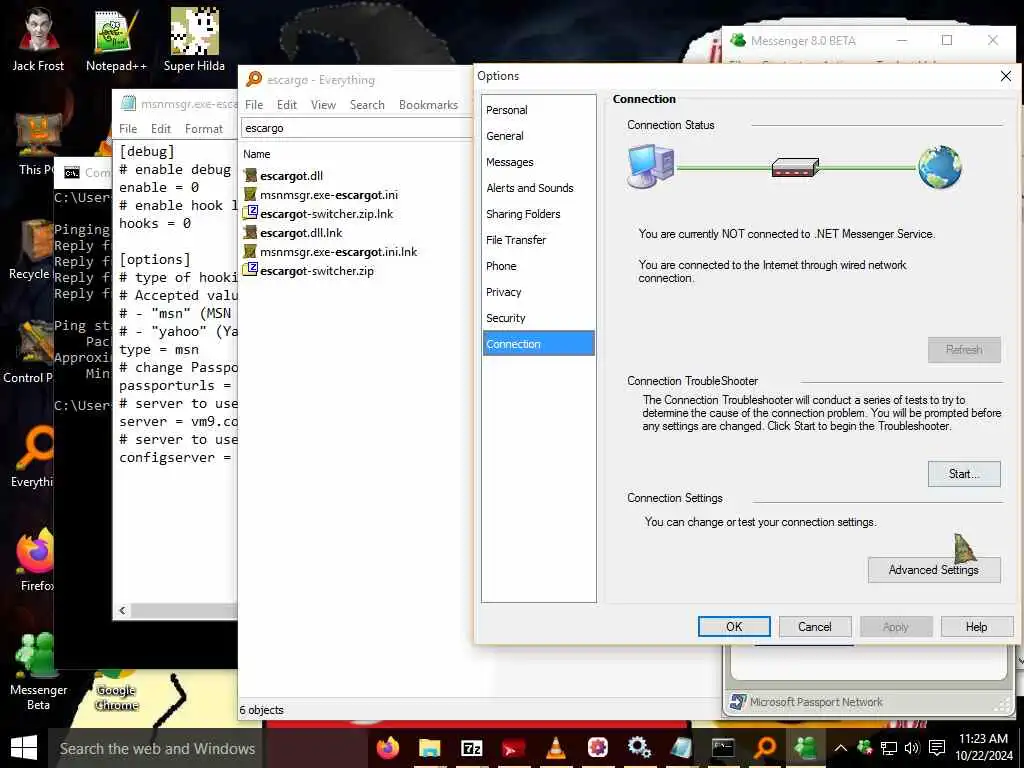Switch to Messenger in the taskbar
The height and width of the screenshot is (768, 1024).
[x=807, y=747]
